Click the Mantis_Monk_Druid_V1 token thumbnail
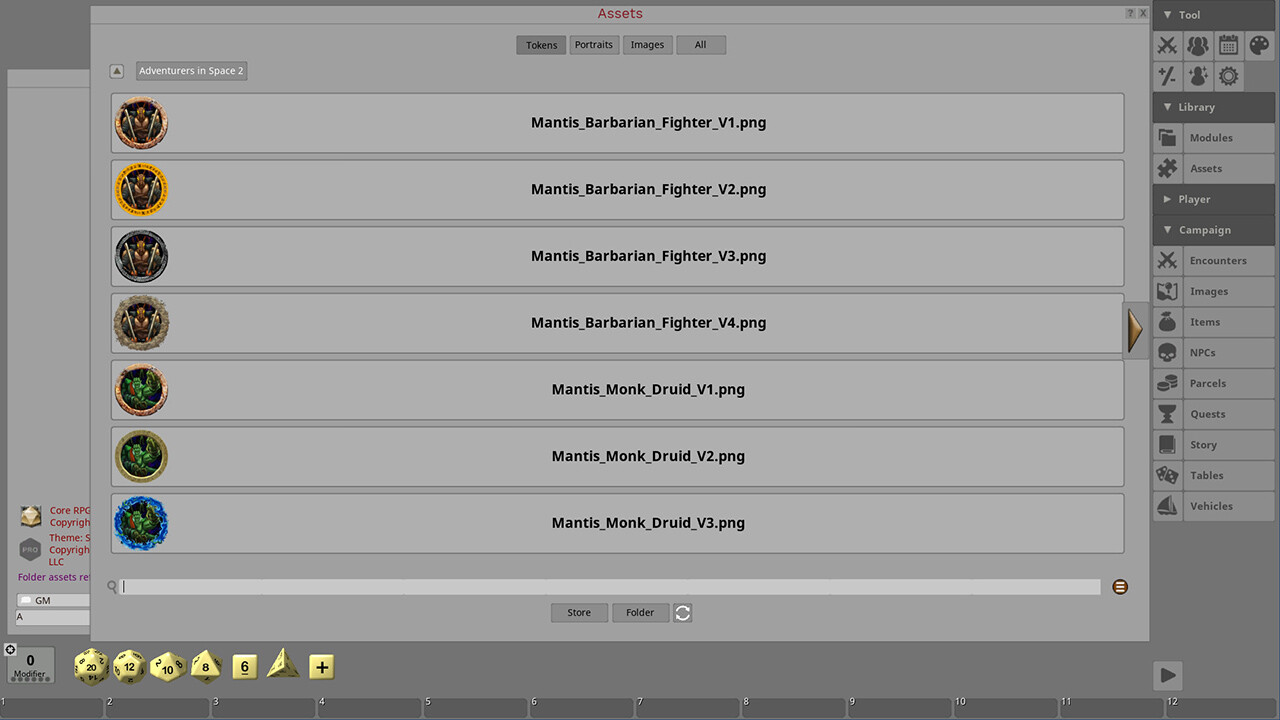Image resolution: width=1280 pixels, height=720 pixels. tap(141, 389)
